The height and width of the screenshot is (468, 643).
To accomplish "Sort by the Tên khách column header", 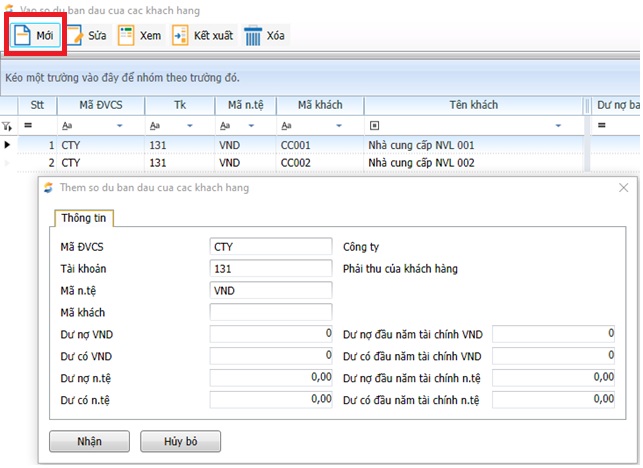I will 473,105.
